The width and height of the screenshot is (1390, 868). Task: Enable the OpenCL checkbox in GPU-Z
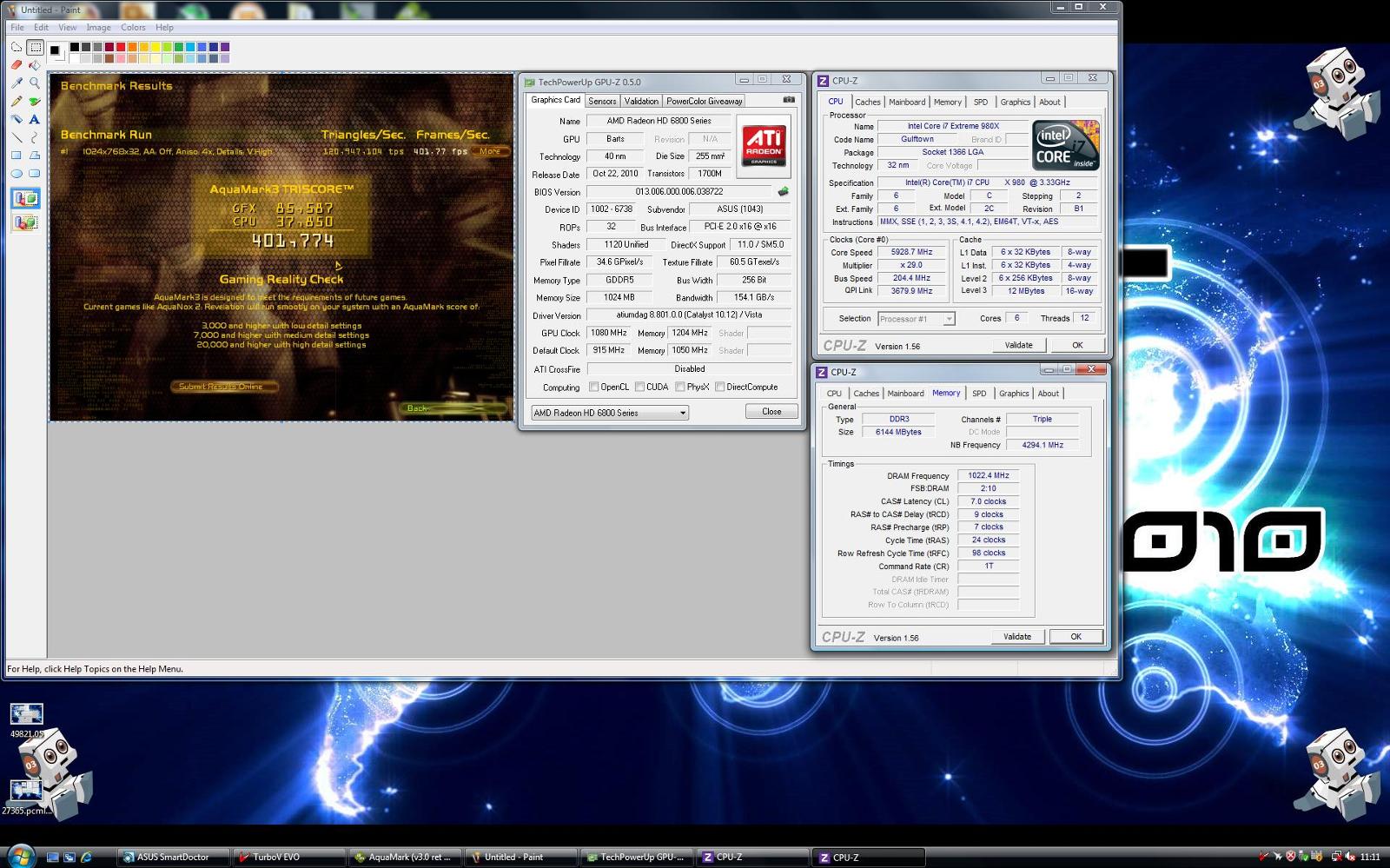click(594, 388)
